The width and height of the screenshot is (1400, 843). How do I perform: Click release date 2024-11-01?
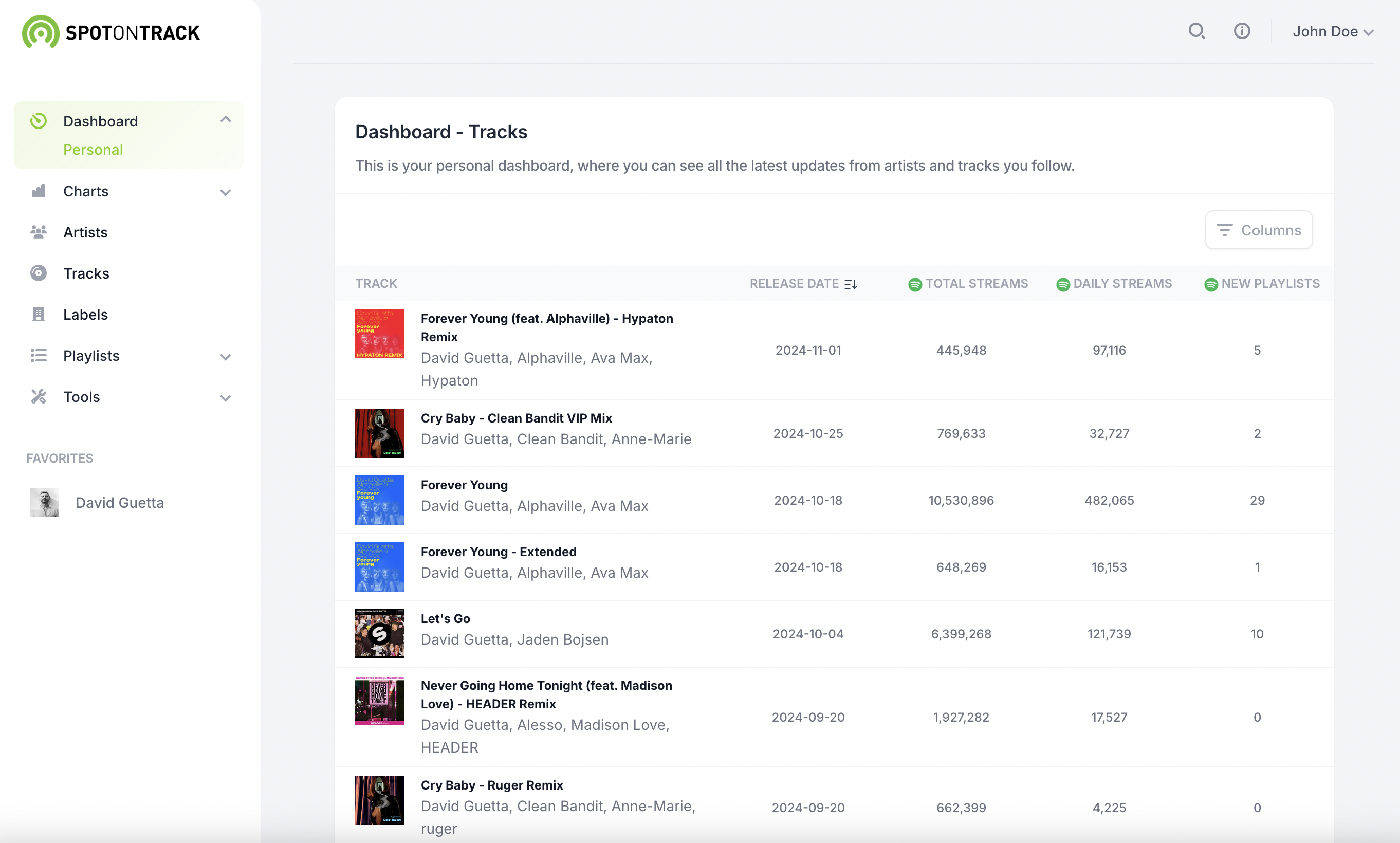[x=808, y=351]
